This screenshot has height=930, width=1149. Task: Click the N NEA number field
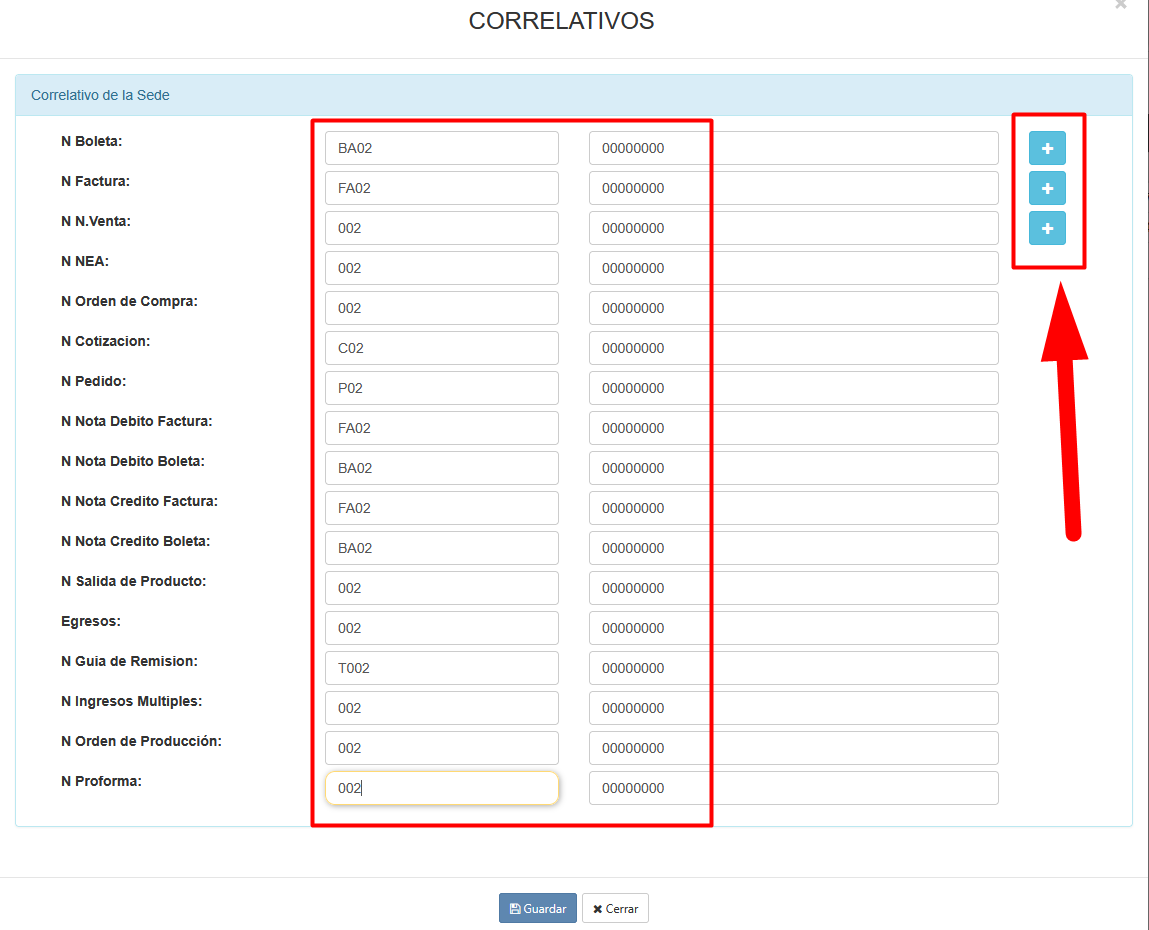pyautogui.click(x=793, y=268)
